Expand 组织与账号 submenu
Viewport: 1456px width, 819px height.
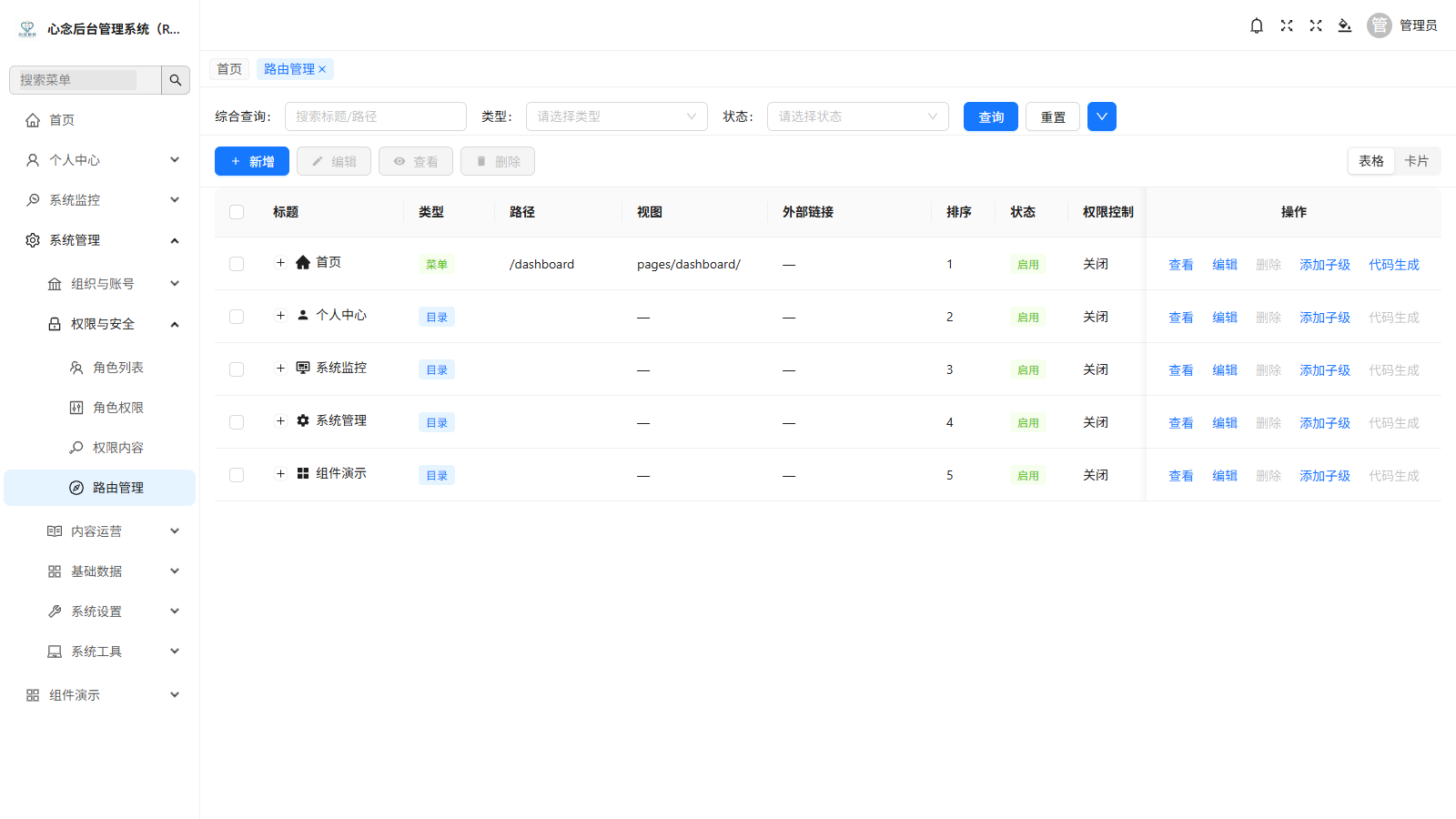point(100,284)
